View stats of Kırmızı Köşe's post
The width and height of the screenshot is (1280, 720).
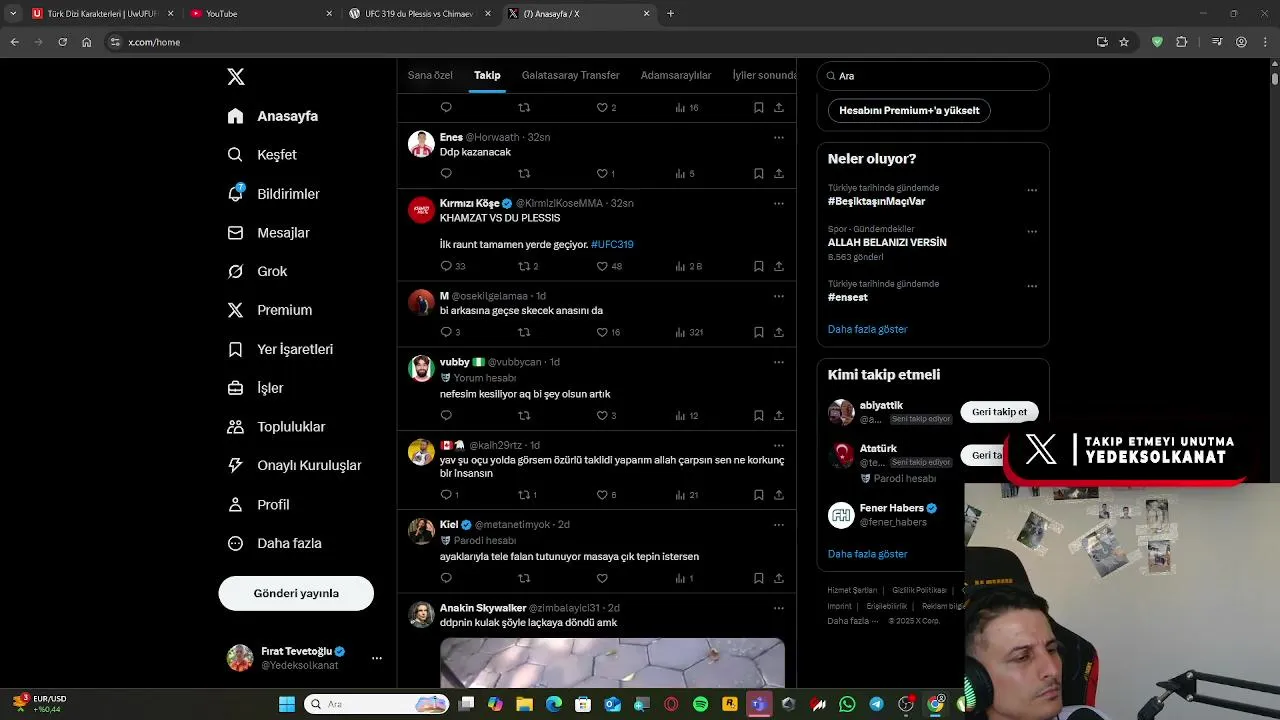point(689,267)
